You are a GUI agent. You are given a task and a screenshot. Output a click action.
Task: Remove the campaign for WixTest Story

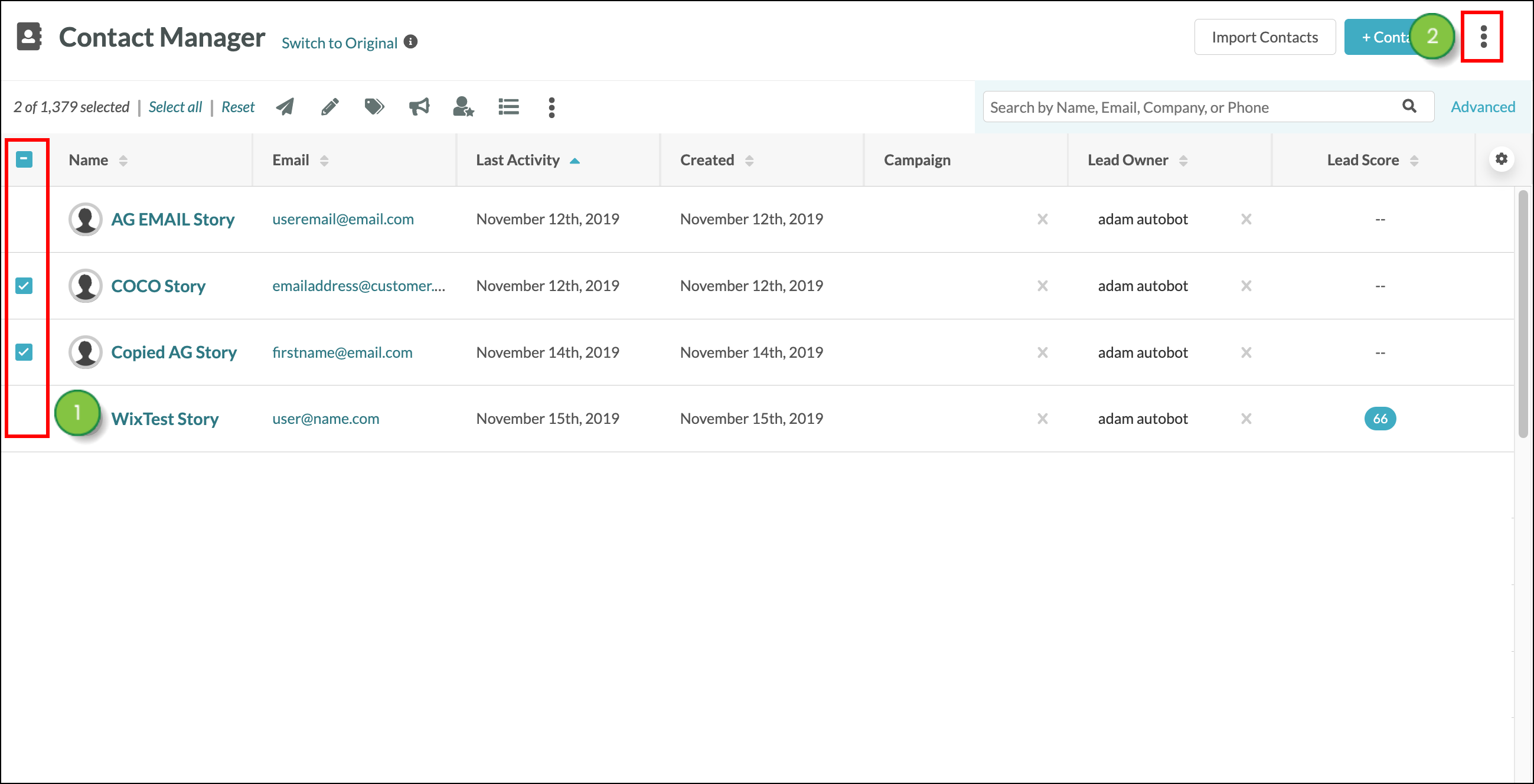point(1042,419)
